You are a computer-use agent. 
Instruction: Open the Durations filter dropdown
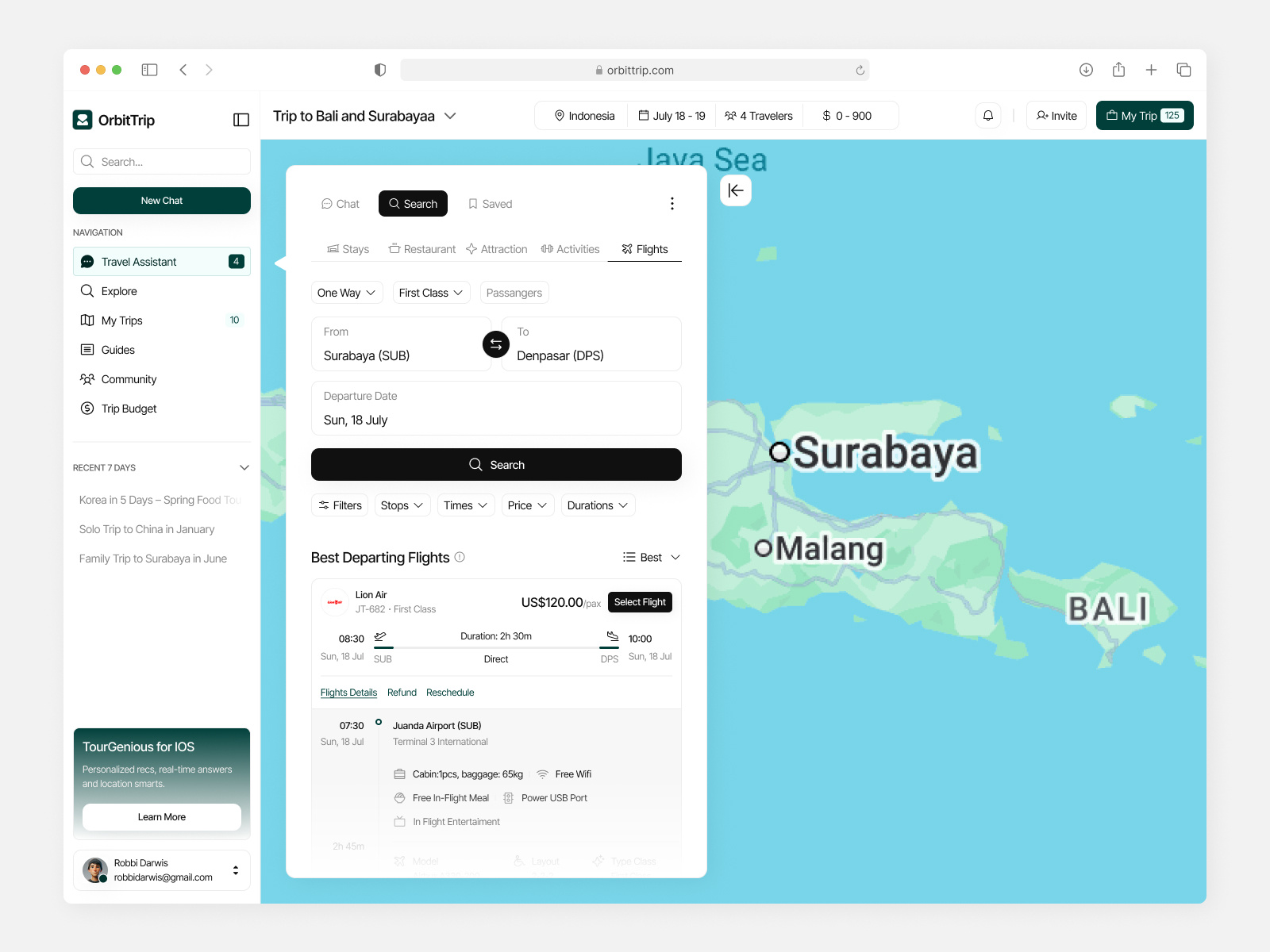[x=598, y=505]
